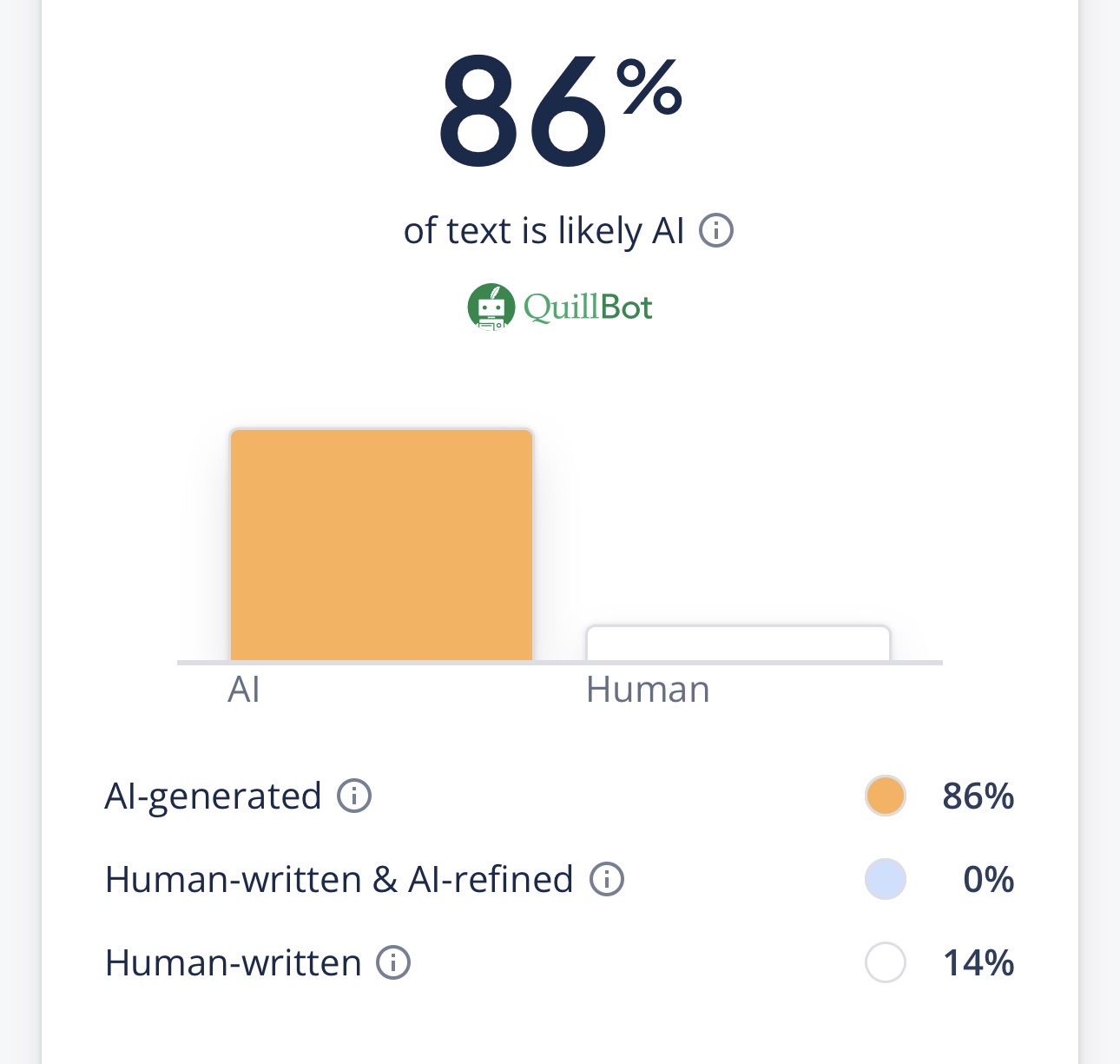Show info for Human-written & AI-refined

(x=607, y=879)
